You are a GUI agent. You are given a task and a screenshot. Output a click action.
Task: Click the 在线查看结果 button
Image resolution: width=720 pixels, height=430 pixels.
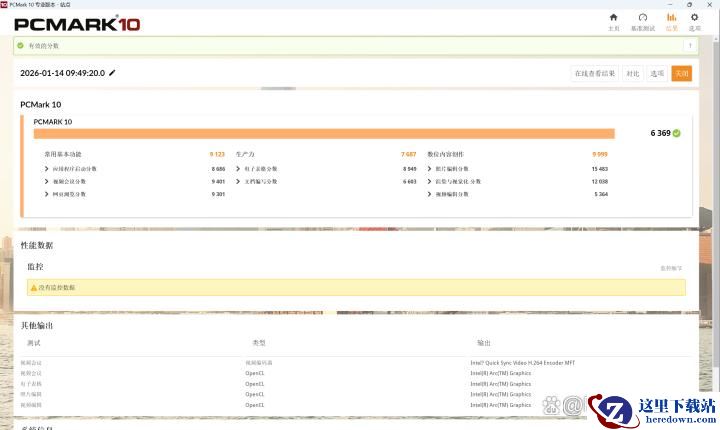click(593, 73)
